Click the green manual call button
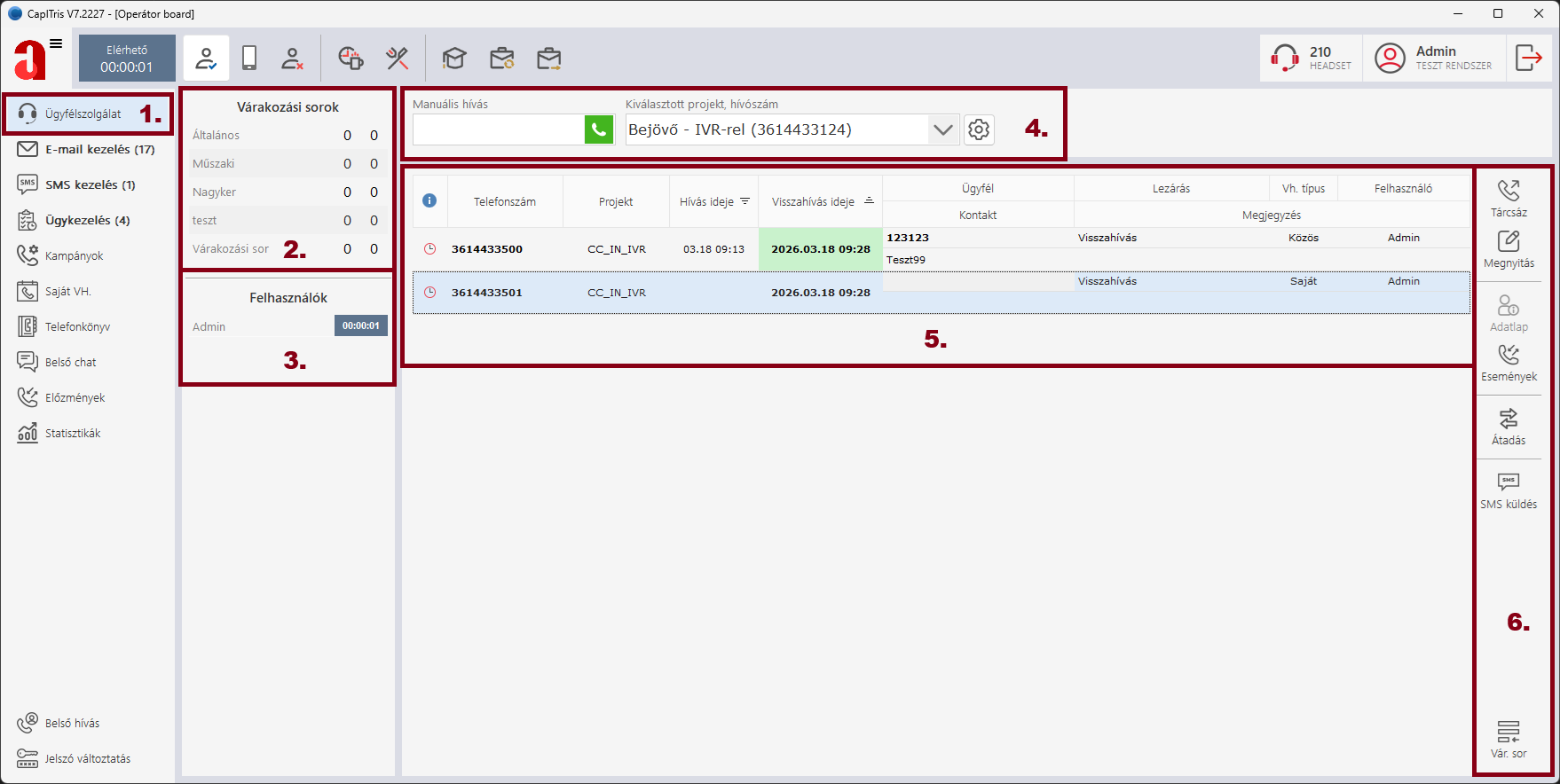 [599, 129]
